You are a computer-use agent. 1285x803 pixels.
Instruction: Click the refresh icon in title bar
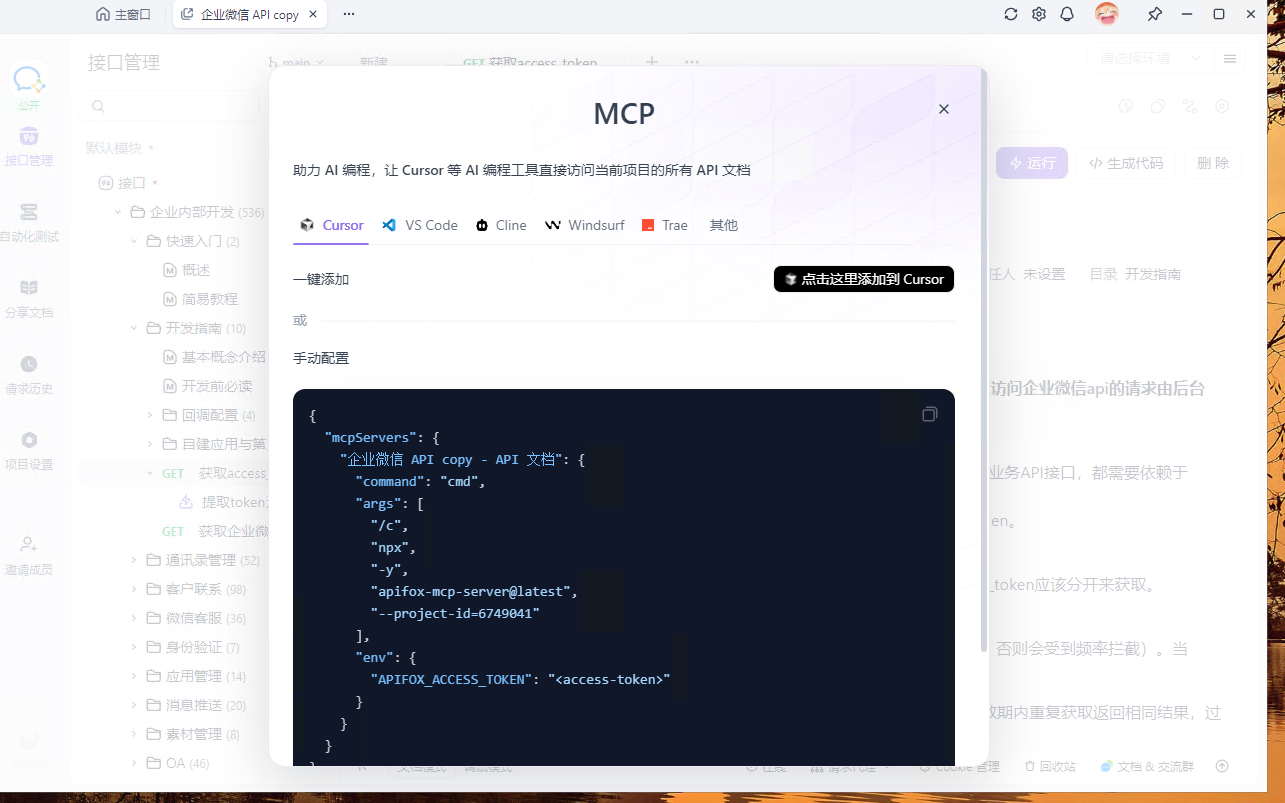click(x=1011, y=14)
